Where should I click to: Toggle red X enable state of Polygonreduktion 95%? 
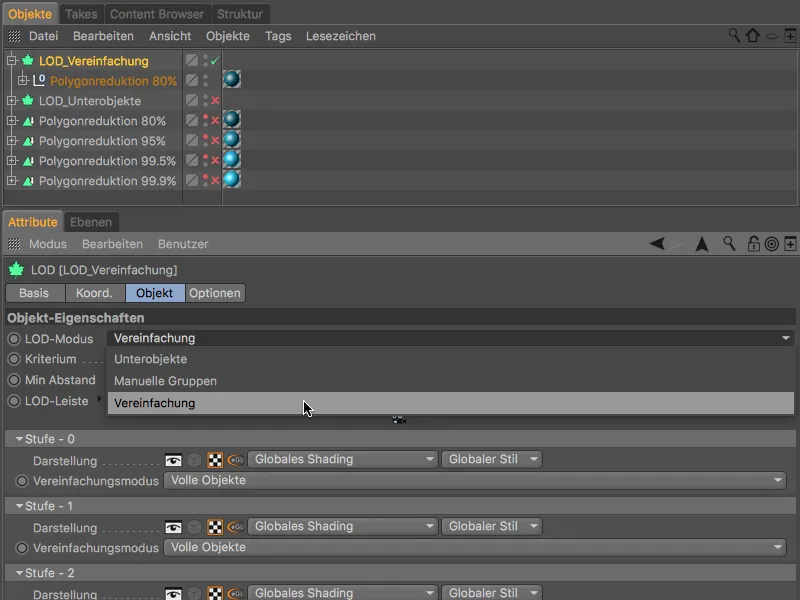click(215, 140)
